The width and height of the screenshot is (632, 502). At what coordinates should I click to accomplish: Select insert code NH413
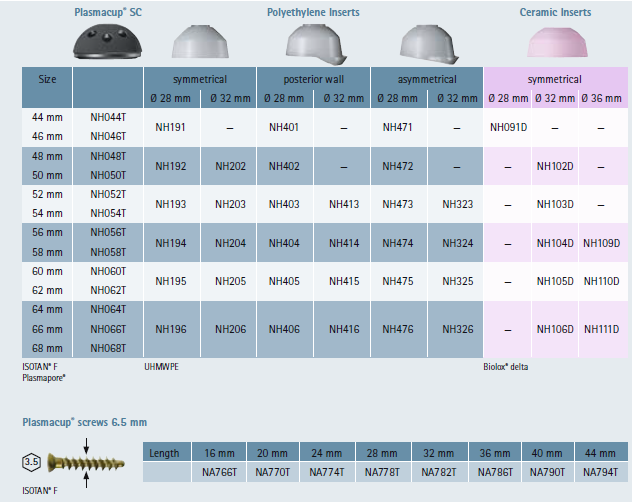click(344, 204)
